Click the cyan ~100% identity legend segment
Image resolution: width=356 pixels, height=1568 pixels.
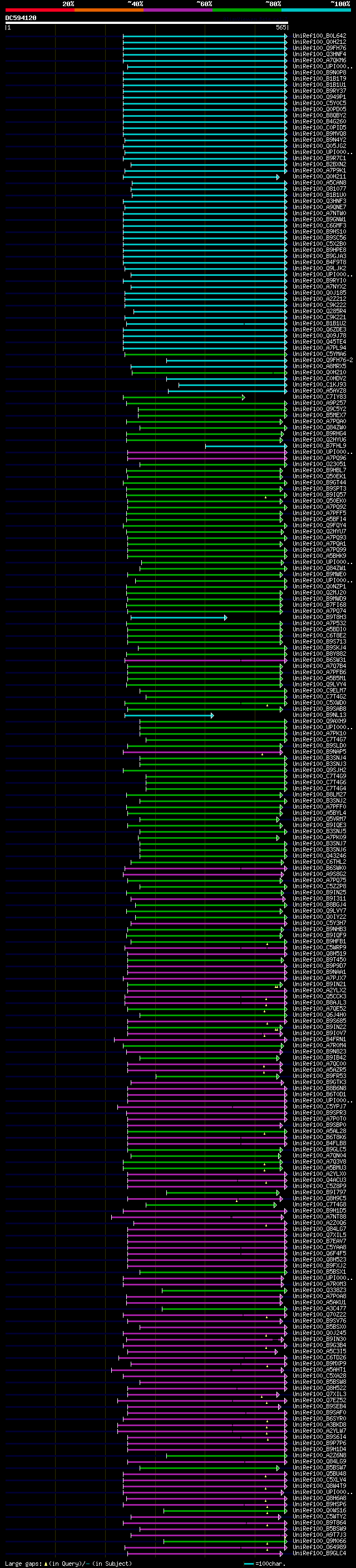point(316,10)
